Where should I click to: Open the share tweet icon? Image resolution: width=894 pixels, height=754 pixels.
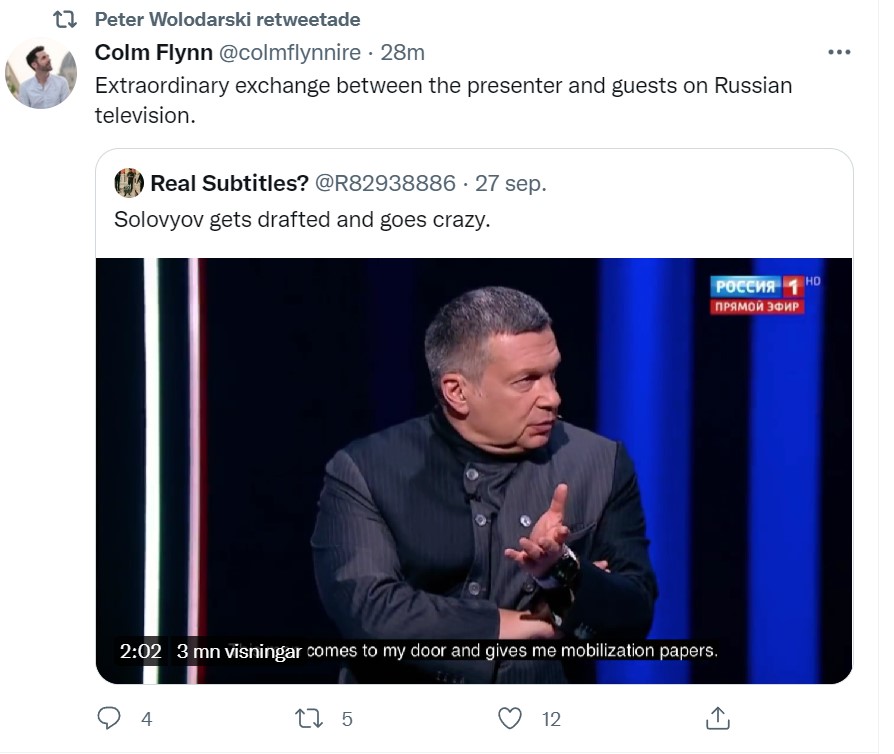pyautogui.click(x=717, y=718)
